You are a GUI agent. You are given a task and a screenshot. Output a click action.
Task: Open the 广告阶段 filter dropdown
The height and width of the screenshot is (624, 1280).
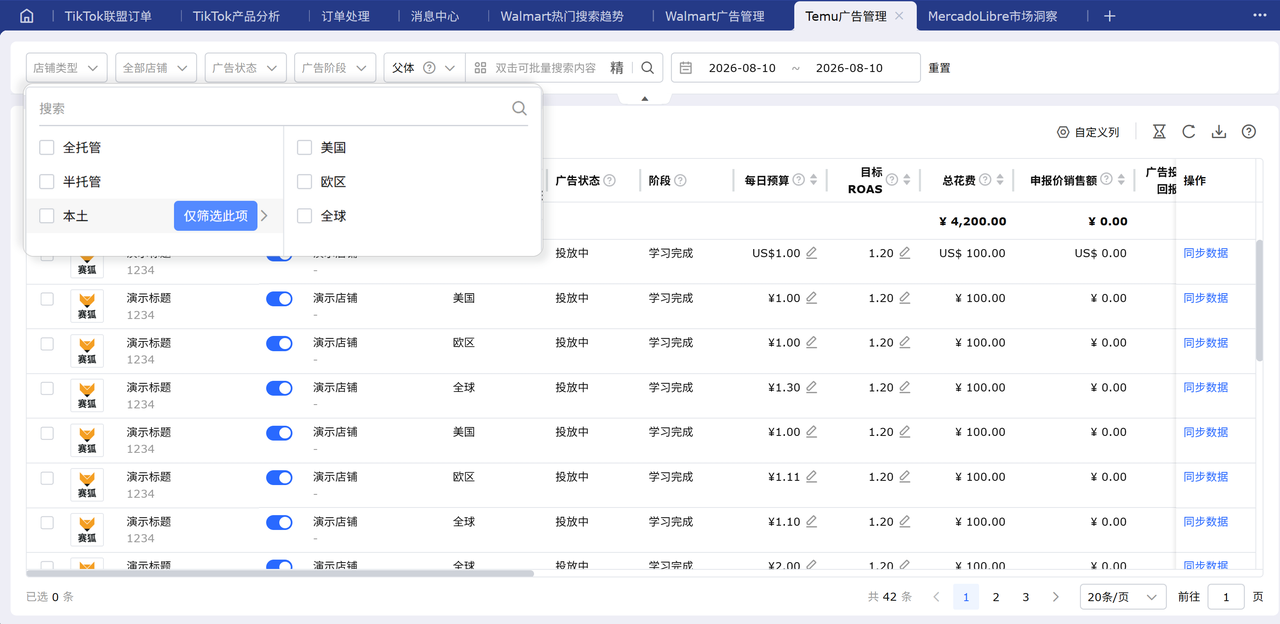pos(336,68)
